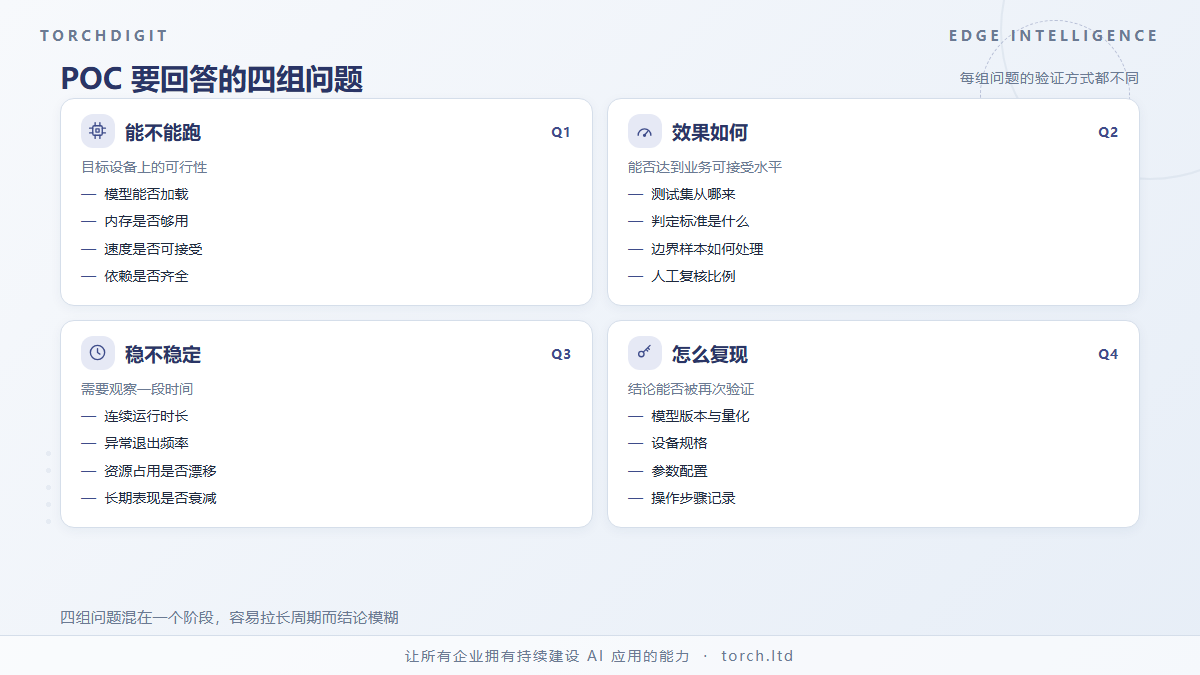
Task: Click the footer slogan 让所有企业拥有持续建设 AI 应用的能力
Action: 547,657
